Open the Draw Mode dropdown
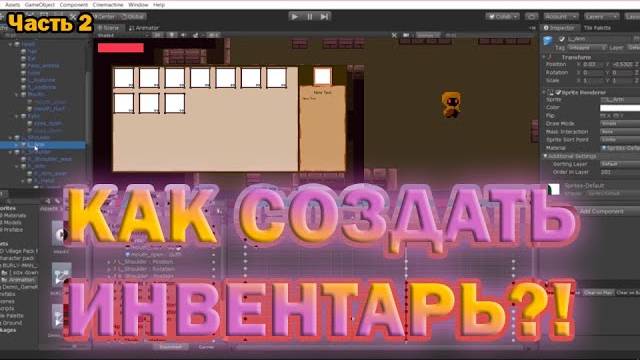This screenshot has height=360, width=640. (620, 124)
